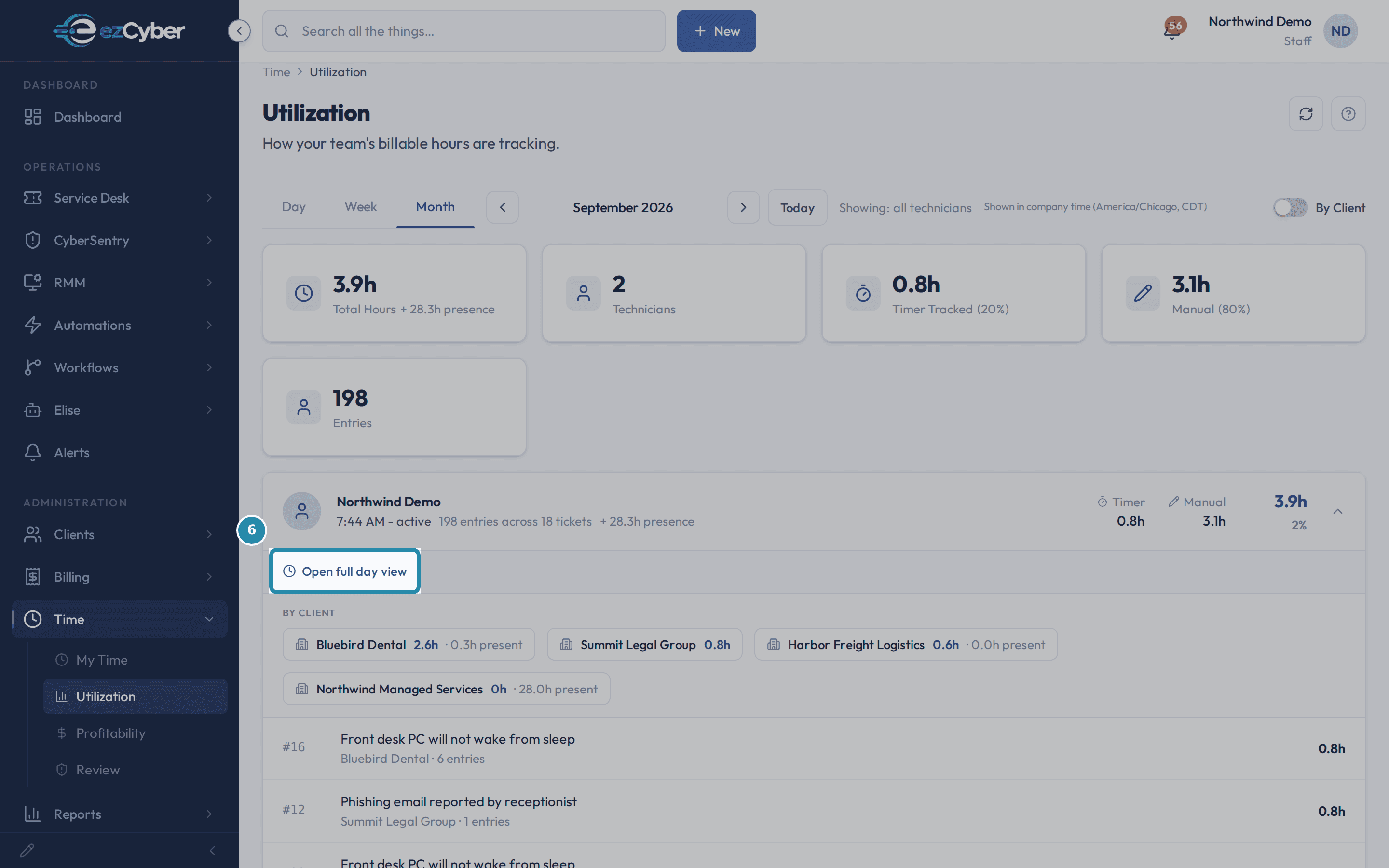Click Open full day view

345,572
